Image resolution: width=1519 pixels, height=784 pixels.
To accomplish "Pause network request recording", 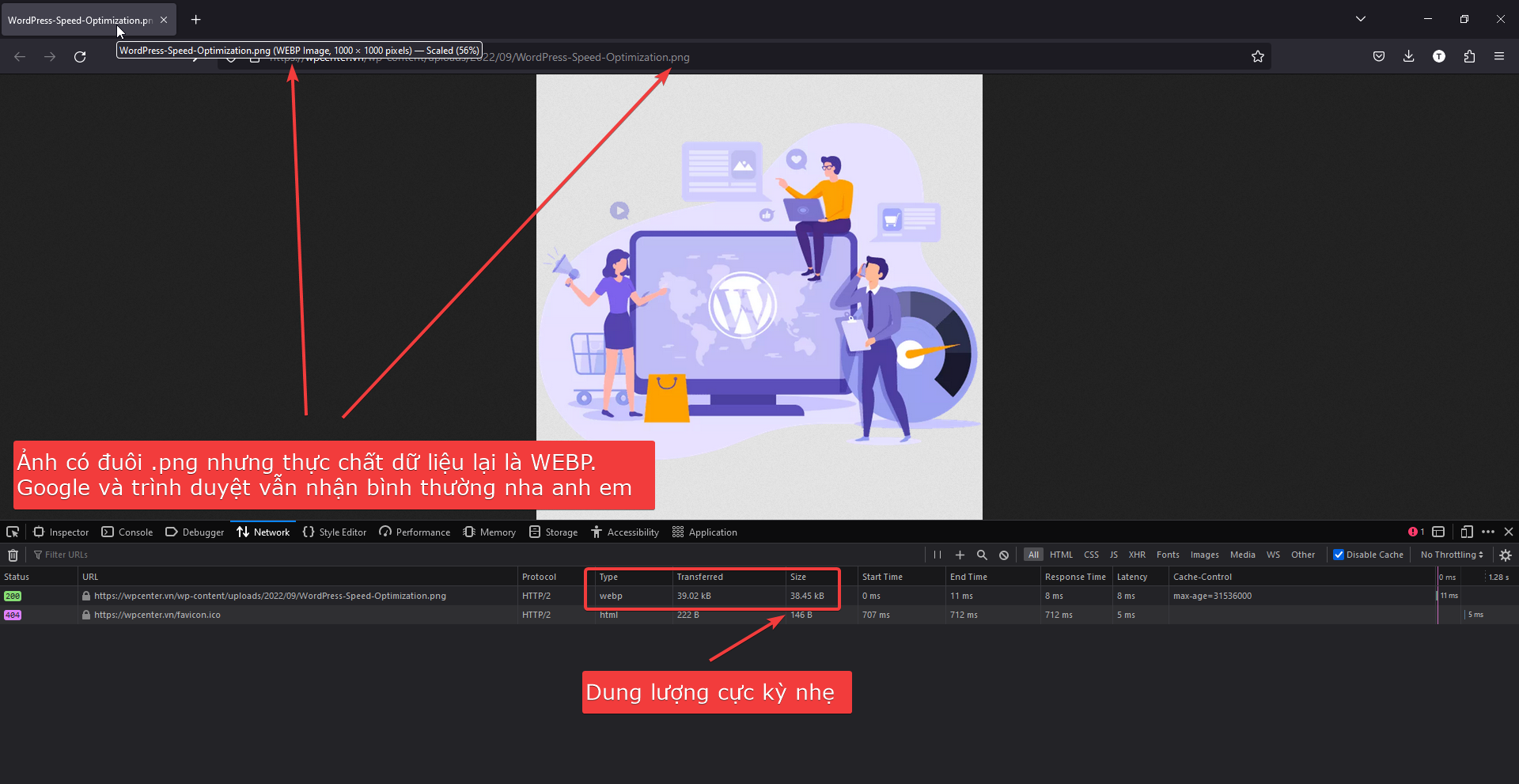I will pyautogui.click(x=938, y=555).
